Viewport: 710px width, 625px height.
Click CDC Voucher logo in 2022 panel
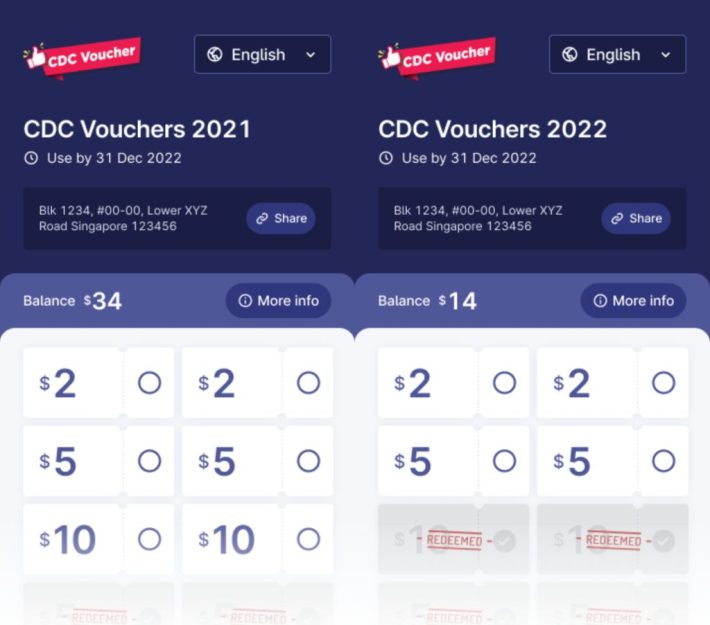tap(437, 55)
